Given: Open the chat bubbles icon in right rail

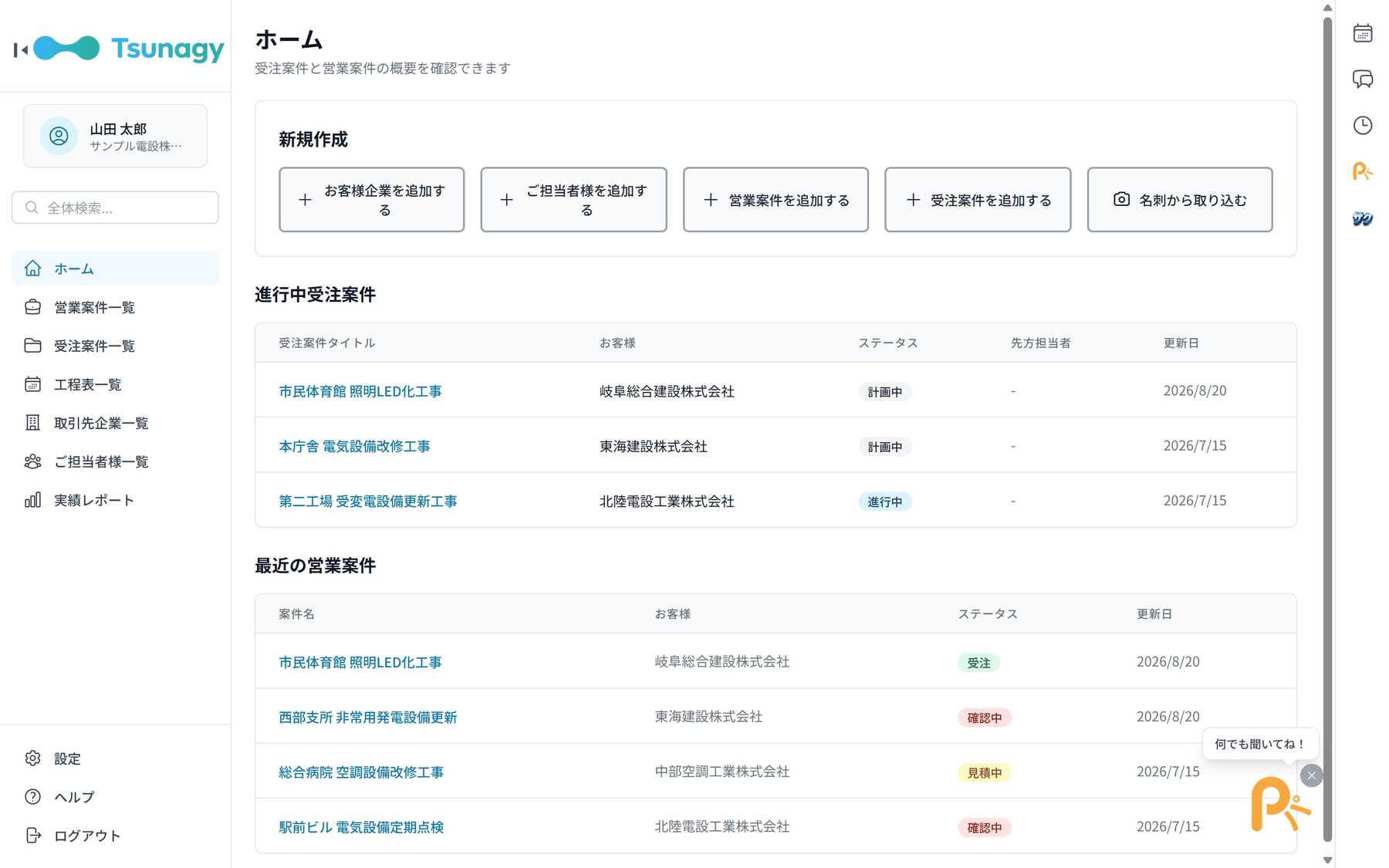Looking at the screenshot, I should point(1362,79).
